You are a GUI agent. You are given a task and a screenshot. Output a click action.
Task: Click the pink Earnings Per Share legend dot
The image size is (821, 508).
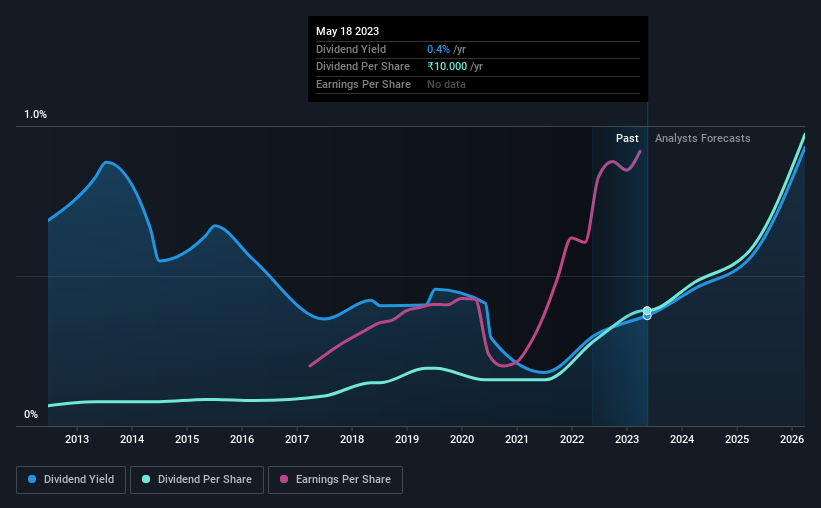284,479
